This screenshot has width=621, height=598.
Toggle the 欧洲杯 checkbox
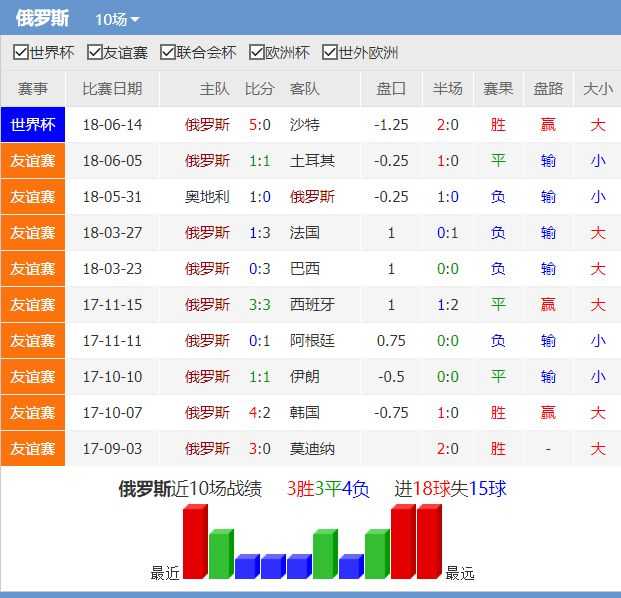[255, 53]
